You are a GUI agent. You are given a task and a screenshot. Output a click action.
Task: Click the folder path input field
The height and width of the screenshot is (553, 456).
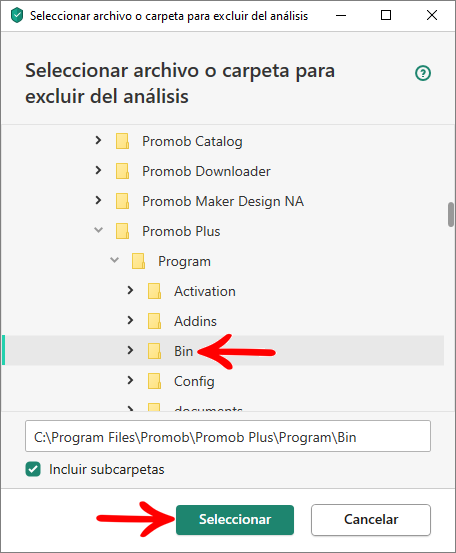pyautogui.click(x=228, y=436)
